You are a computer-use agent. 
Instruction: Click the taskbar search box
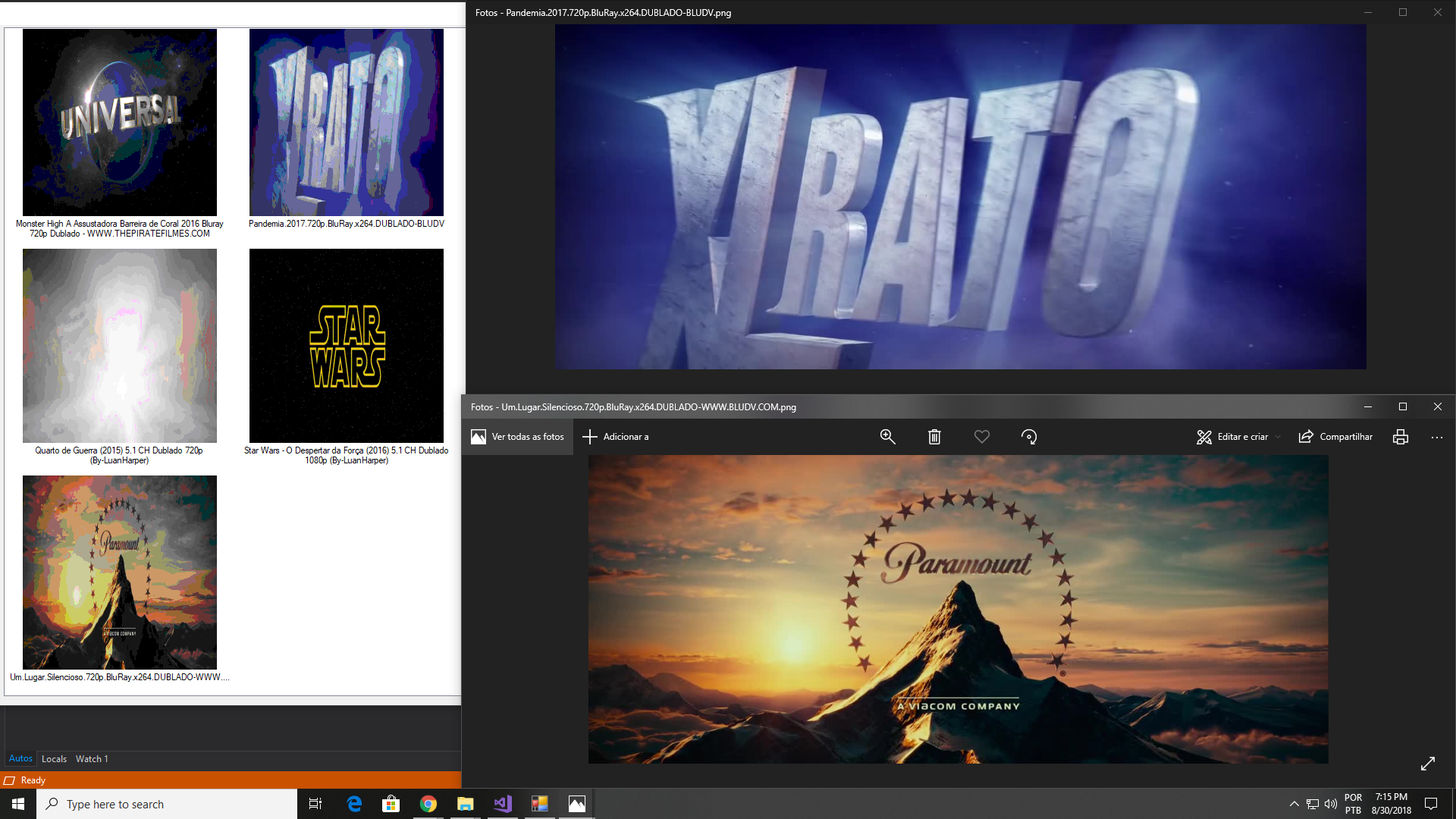point(167,804)
